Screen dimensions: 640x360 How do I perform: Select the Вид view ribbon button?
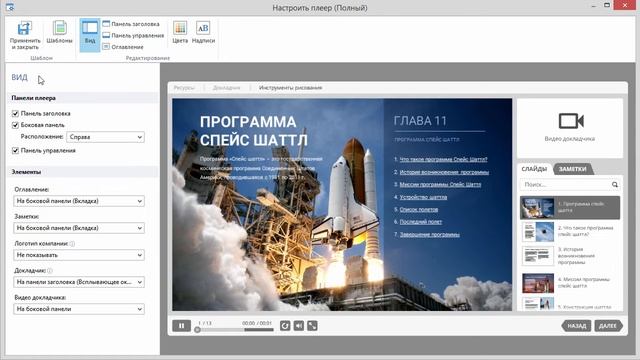[90, 35]
